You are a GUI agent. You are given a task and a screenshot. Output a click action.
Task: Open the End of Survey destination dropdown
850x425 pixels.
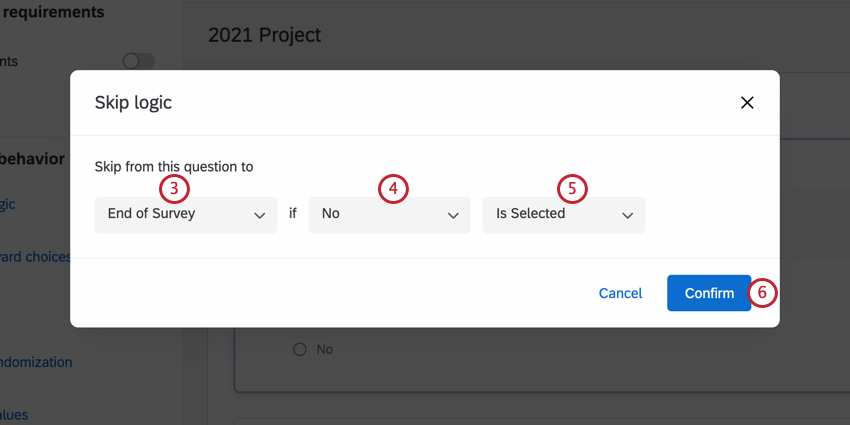click(x=185, y=214)
